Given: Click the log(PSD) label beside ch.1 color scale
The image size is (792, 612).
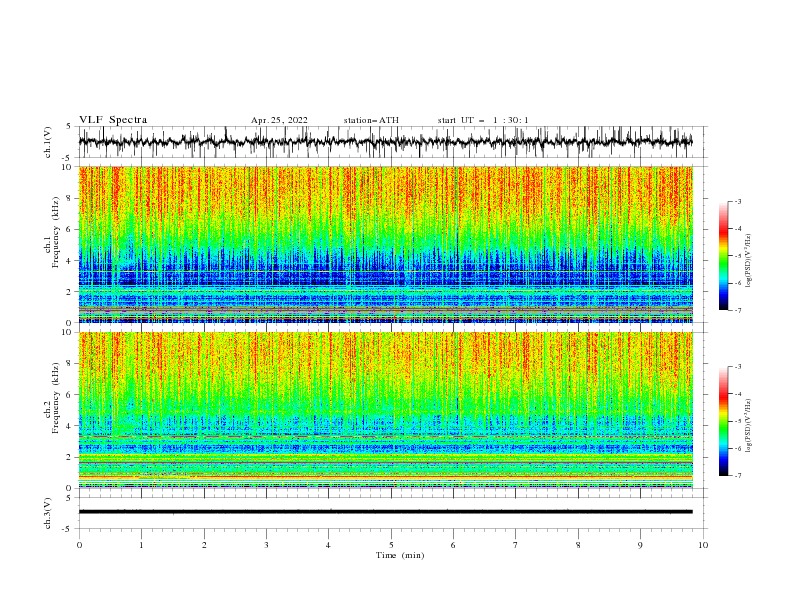Looking at the screenshot, I should point(748,261).
